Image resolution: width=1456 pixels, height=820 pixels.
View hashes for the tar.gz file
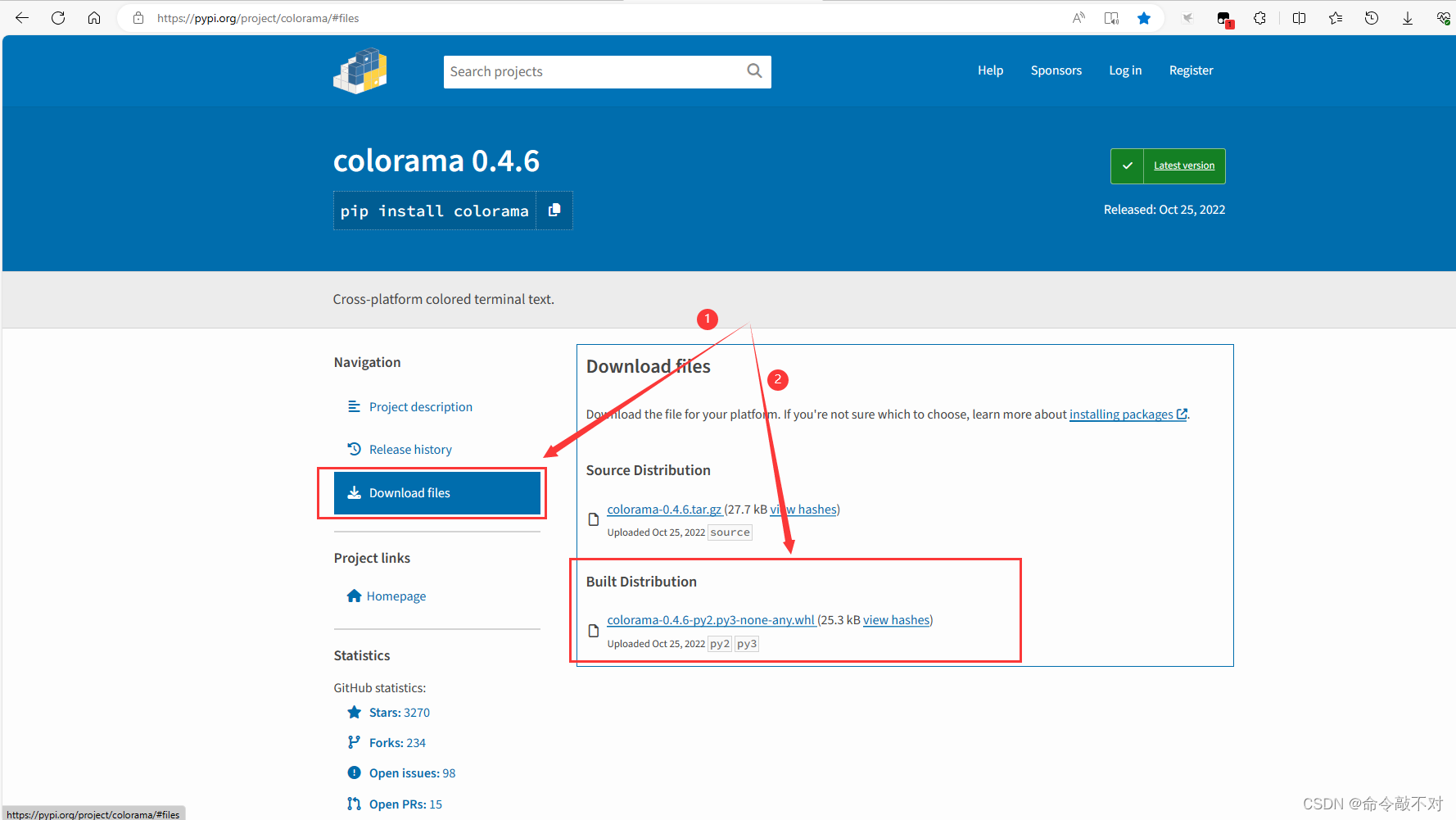tap(803, 510)
